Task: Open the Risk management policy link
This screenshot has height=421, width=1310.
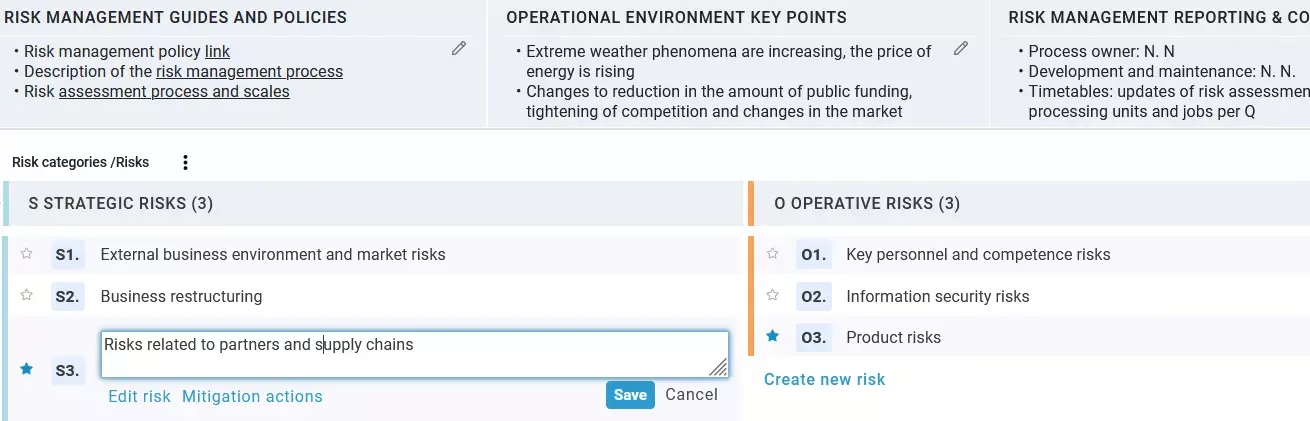Action: 217,51
